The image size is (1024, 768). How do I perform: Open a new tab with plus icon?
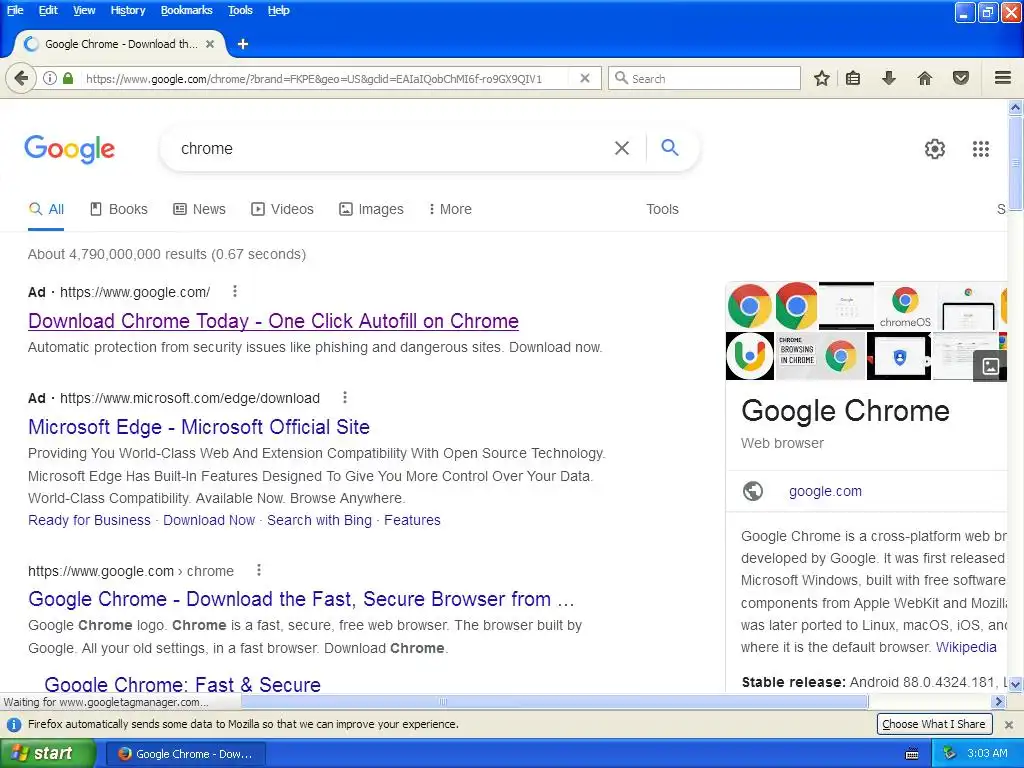(x=243, y=44)
